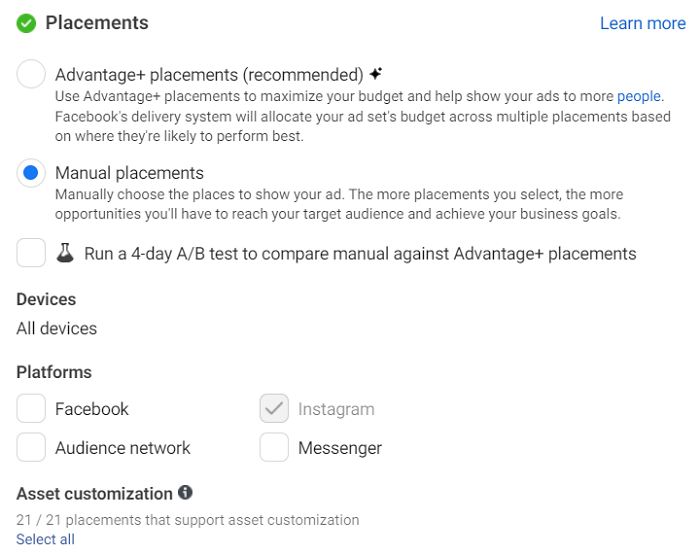700x554 pixels.
Task: Click the green Placements checkmark icon
Action: [26, 23]
